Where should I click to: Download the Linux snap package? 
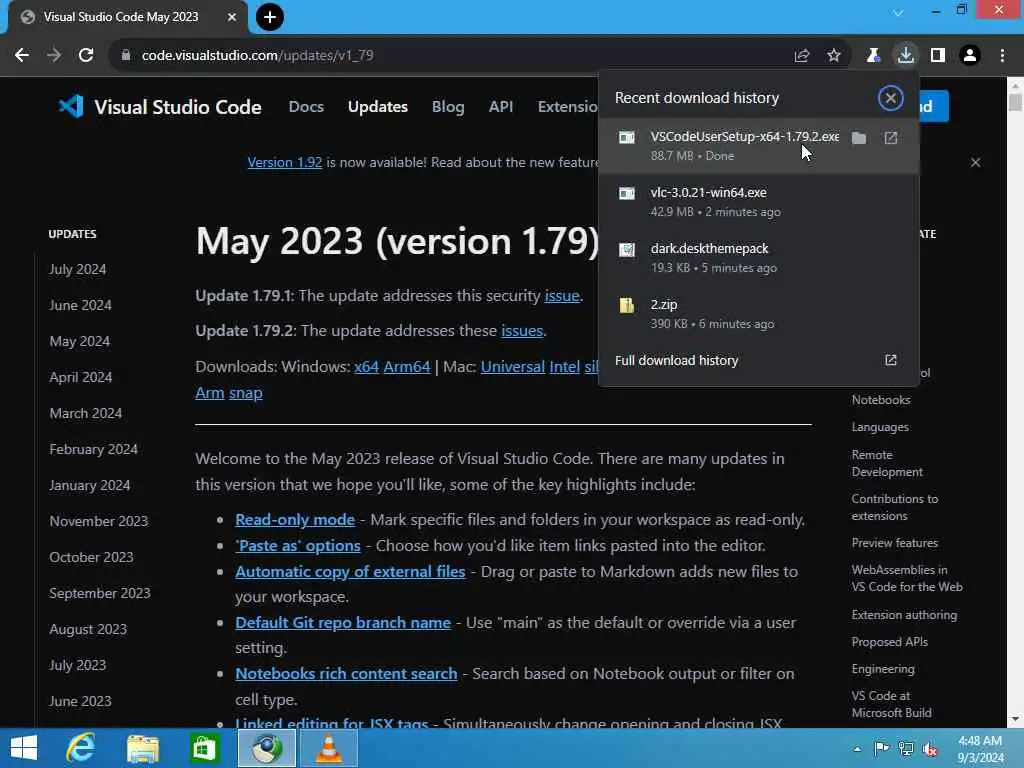(x=246, y=393)
